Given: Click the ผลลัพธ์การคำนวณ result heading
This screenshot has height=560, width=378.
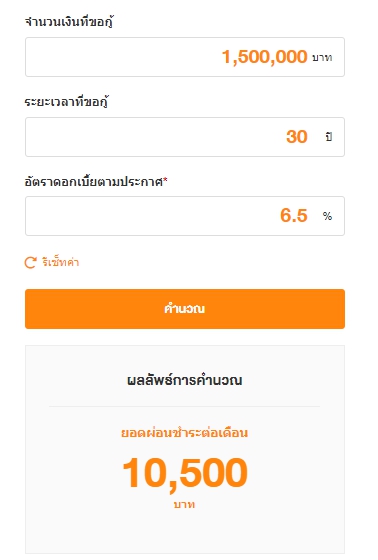Looking at the screenshot, I should coord(185,380).
